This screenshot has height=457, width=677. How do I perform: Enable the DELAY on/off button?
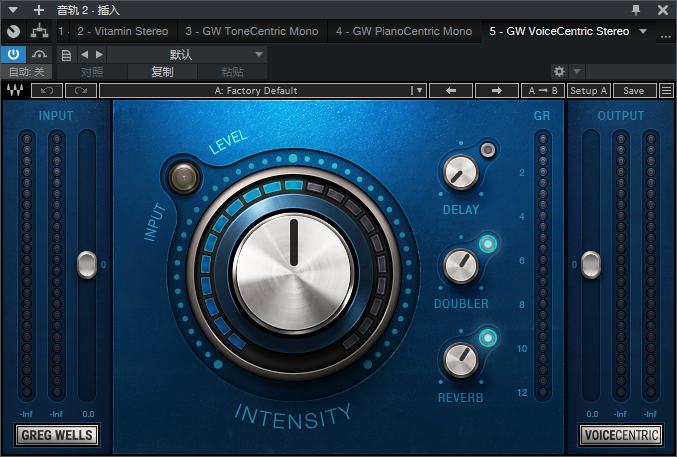click(488, 150)
